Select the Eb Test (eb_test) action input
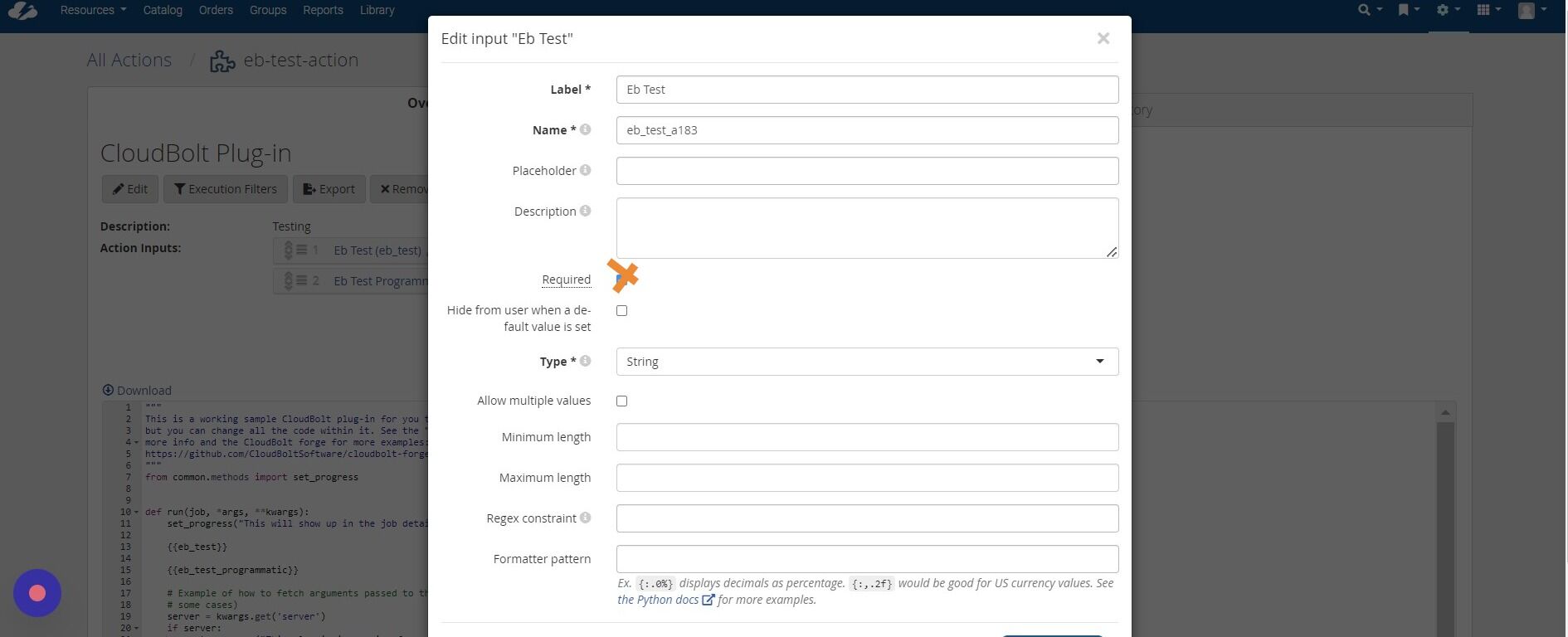This screenshot has width=1568, height=637. coord(377,250)
